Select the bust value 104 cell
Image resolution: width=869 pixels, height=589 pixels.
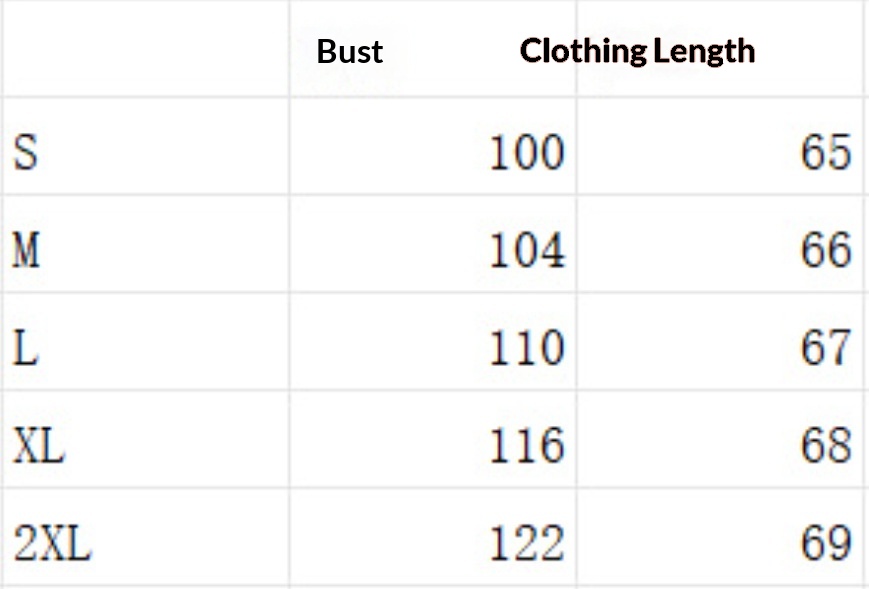tap(433, 244)
